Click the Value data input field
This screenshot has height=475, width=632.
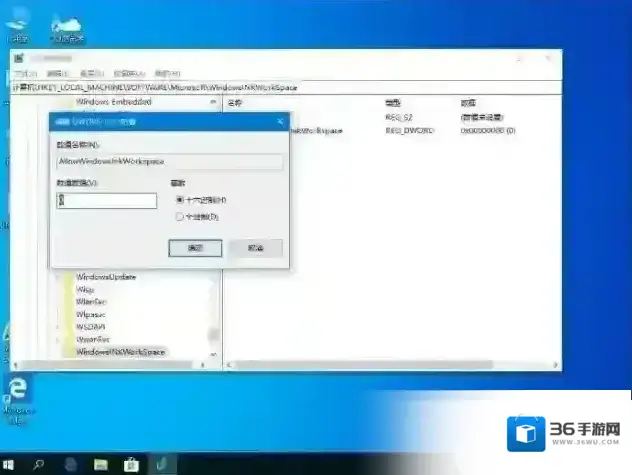(107, 201)
